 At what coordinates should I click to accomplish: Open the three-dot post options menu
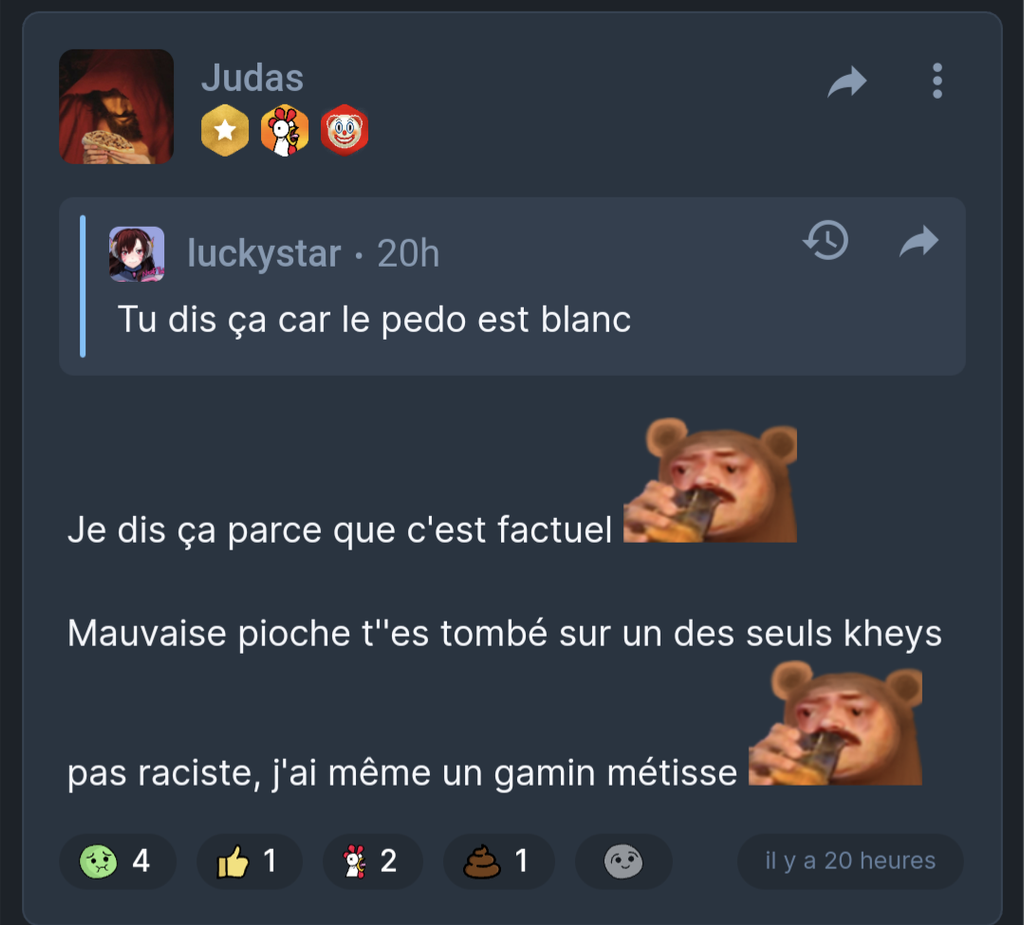pos(937,81)
